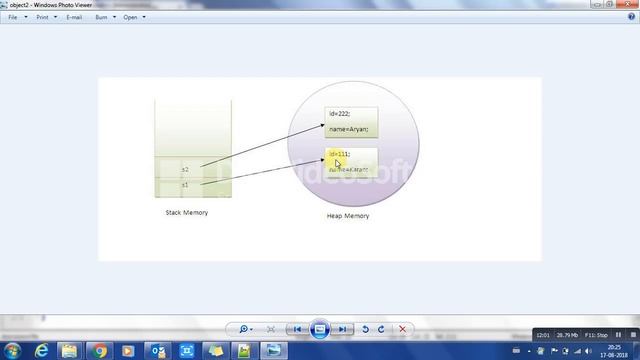Image resolution: width=640 pixels, height=360 pixels.
Task: Show hidden system tray icons
Action: 529,351
